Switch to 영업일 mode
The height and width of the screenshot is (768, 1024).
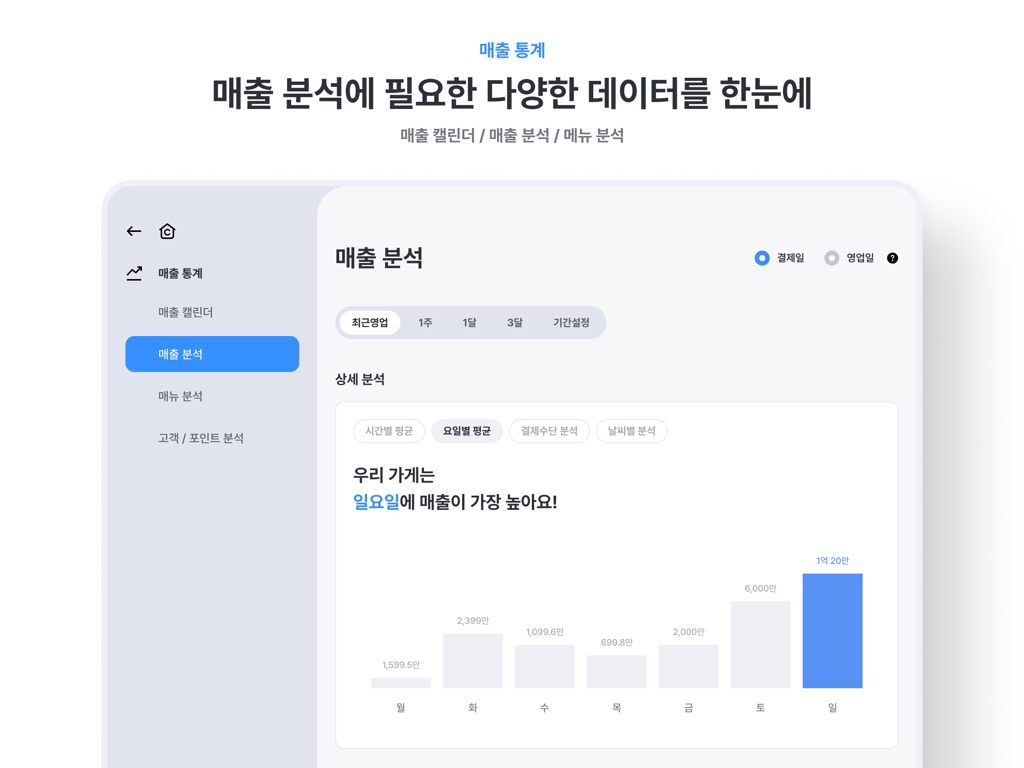[831, 257]
